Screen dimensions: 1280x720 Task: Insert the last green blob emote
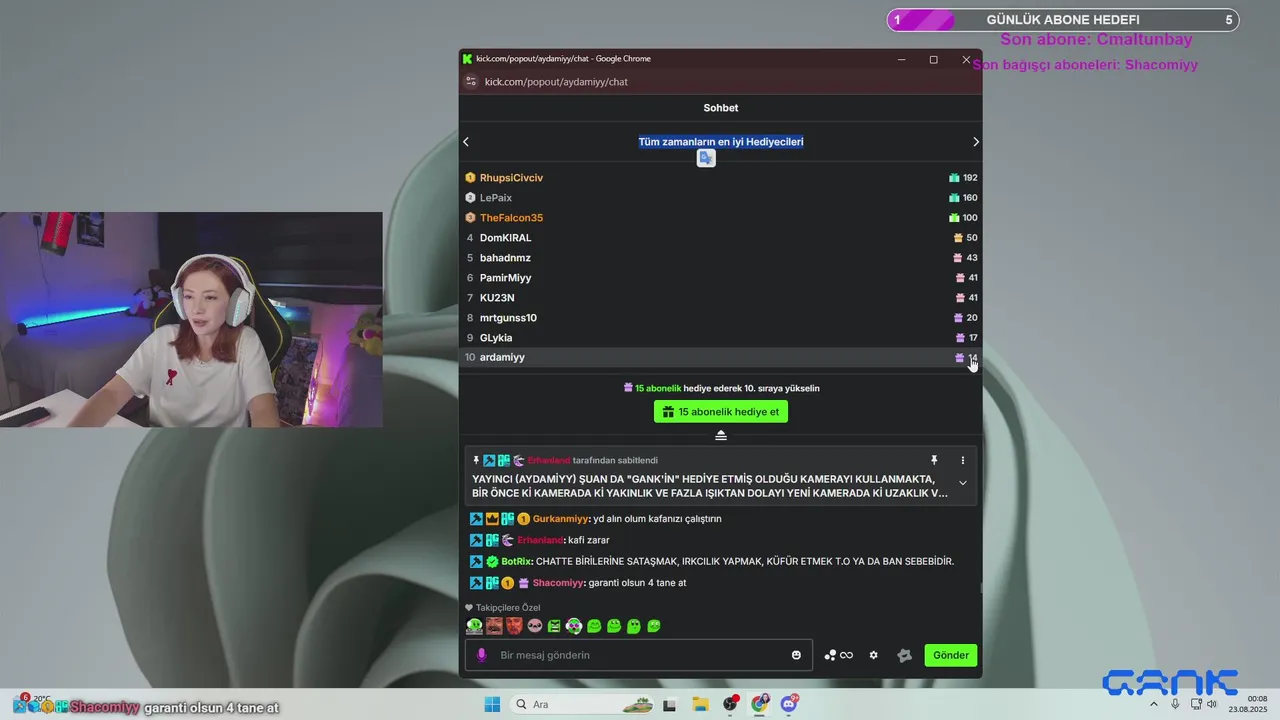tap(654, 626)
